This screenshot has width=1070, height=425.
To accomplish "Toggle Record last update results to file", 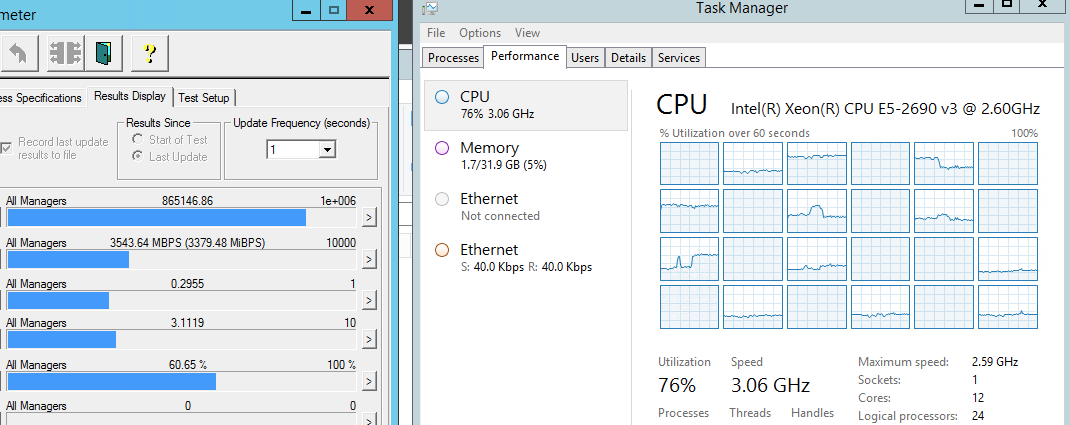I will [x=7, y=148].
